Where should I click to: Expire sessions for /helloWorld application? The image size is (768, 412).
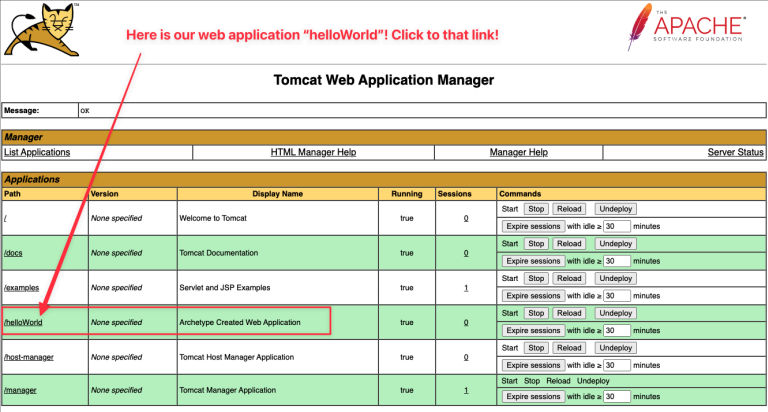tap(533, 331)
